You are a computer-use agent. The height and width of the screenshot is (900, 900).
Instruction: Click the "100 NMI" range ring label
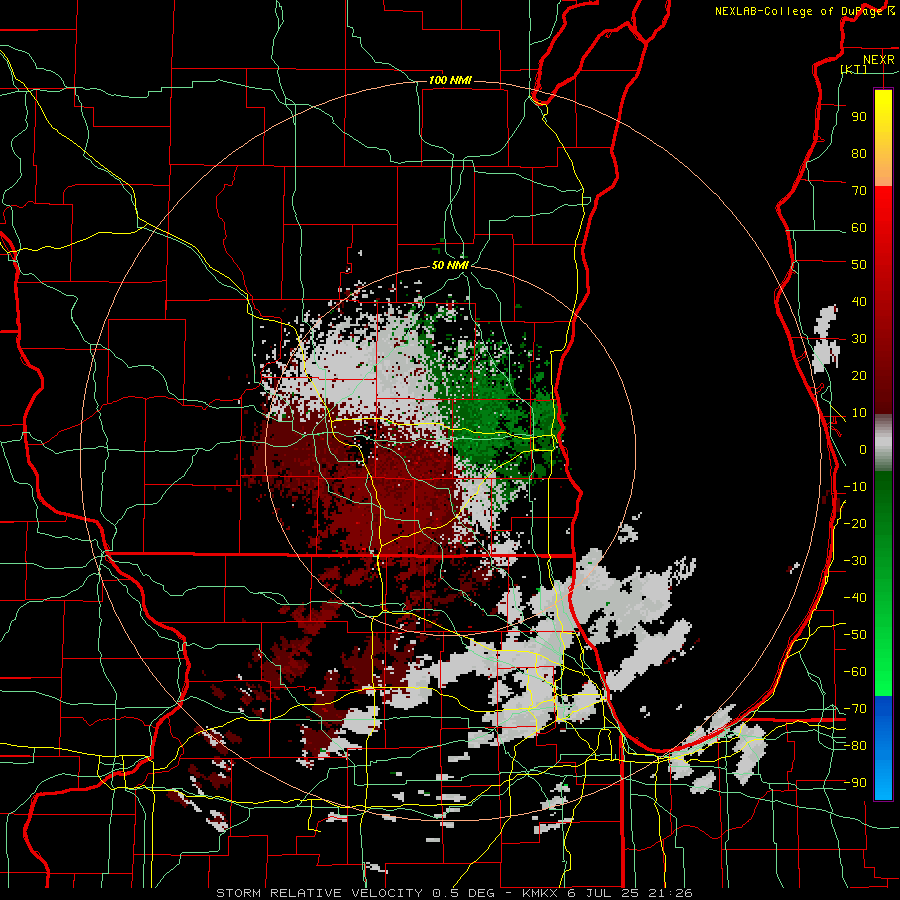[450, 80]
